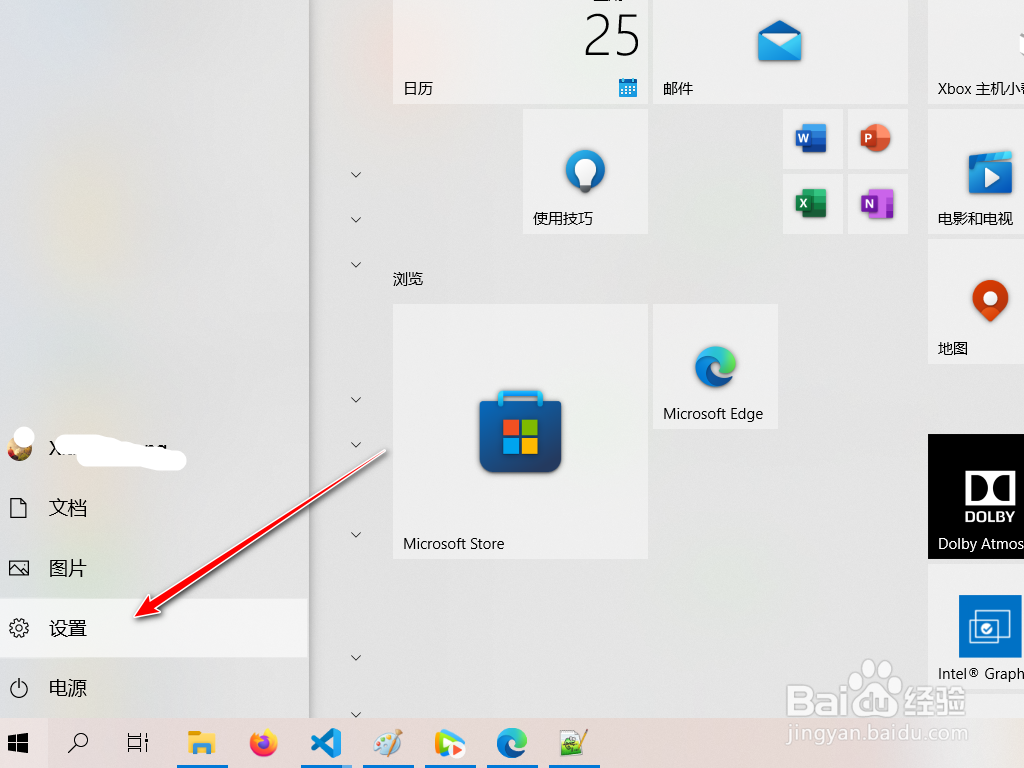This screenshot has width=1024, height=768.
Task: Open the Intel Graphics tile
Action: point(976,626)
